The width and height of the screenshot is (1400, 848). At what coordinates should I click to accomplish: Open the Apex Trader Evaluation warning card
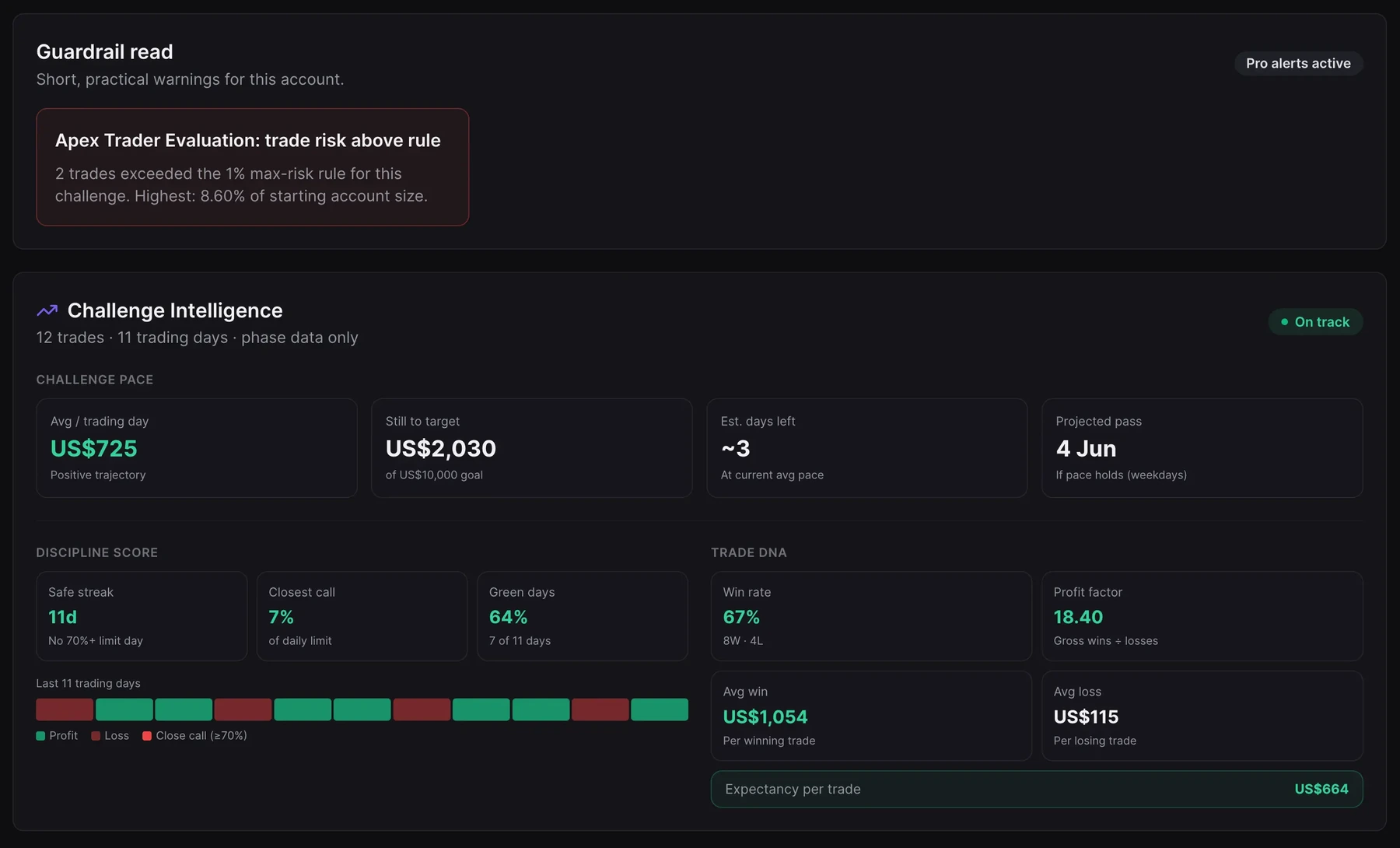[x=252, y=167]
